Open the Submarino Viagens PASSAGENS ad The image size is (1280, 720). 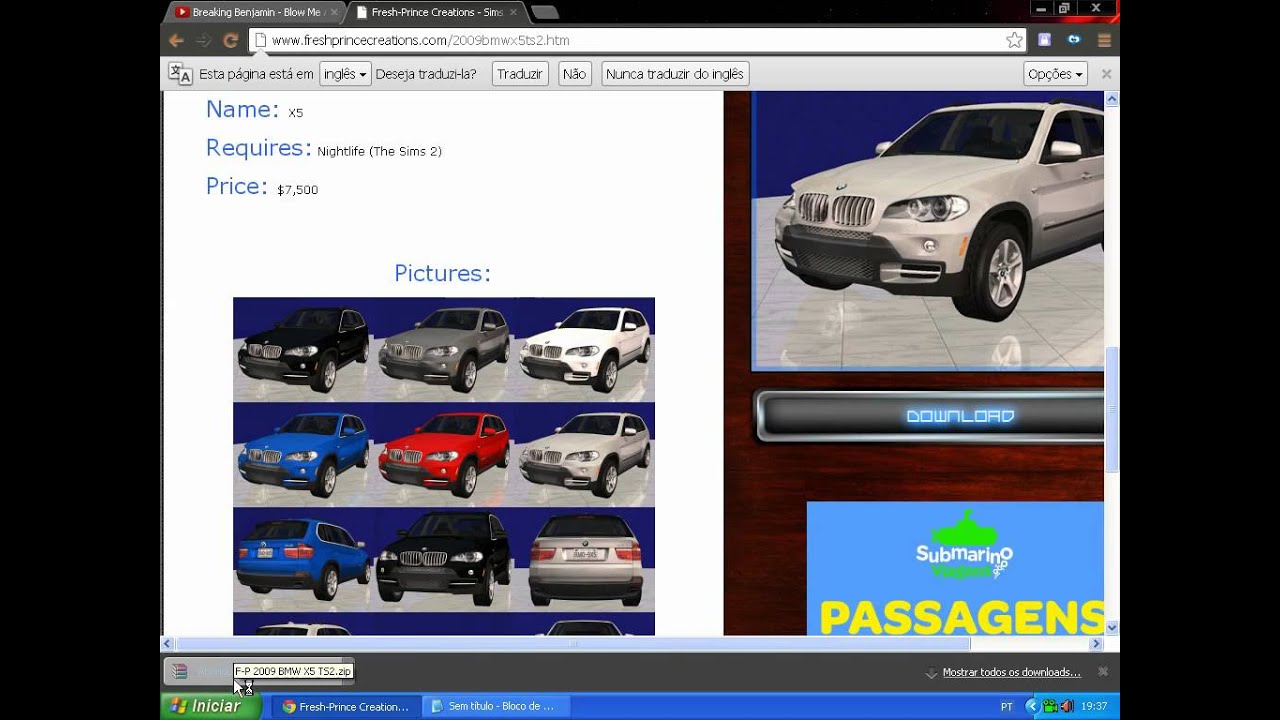(955, 568)
